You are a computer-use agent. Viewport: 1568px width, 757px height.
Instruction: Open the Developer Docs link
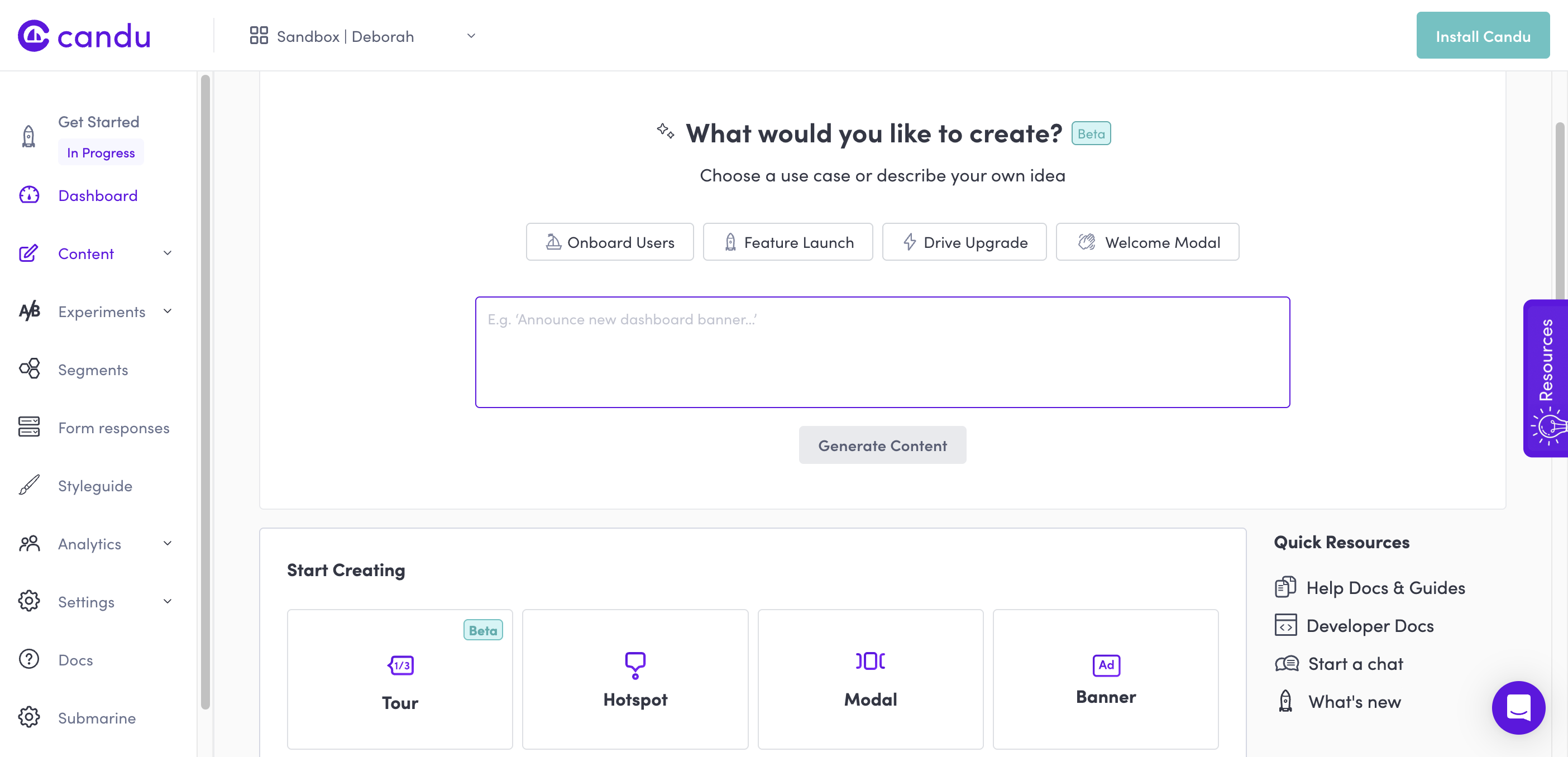tap(1370, 626)
